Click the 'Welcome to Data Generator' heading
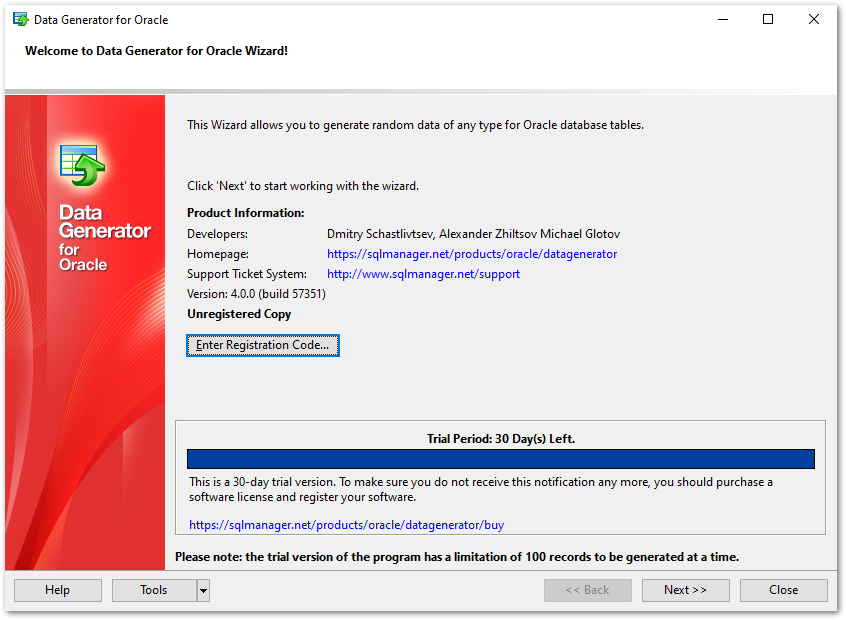Screen dimensions: 846x620 [x=156, y=51]
